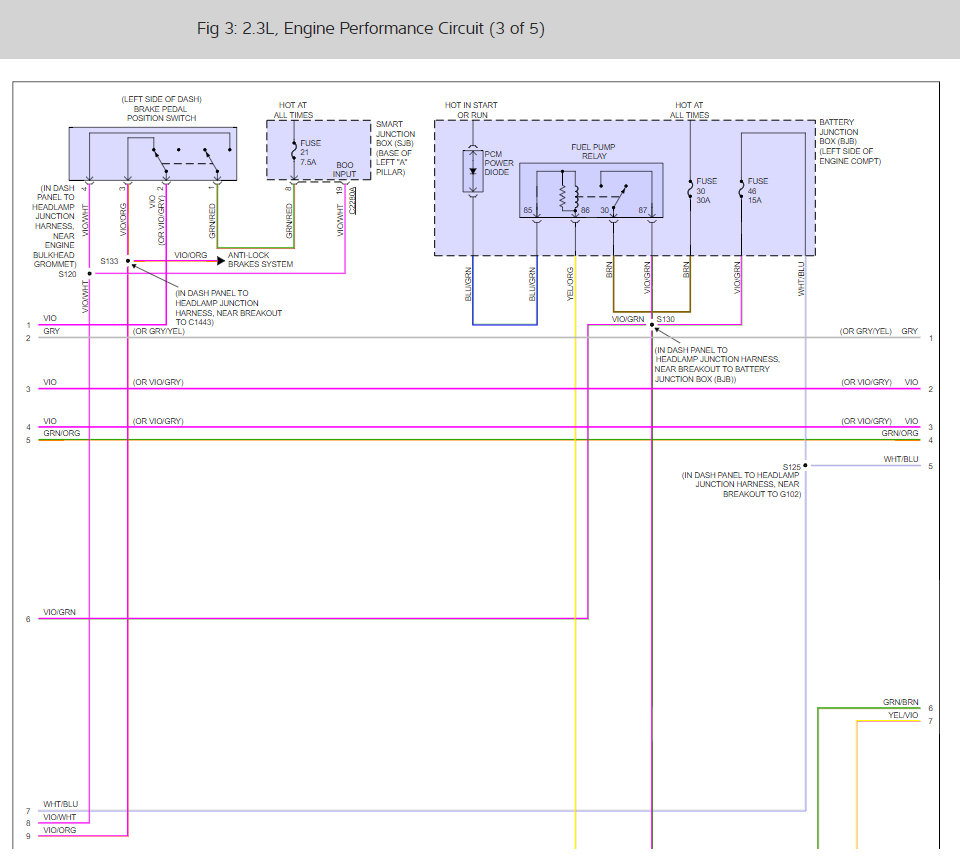Select the Fuse 46 15A symbol
The width and height of the screenshot is (960, 858).
tap(741, 189)
